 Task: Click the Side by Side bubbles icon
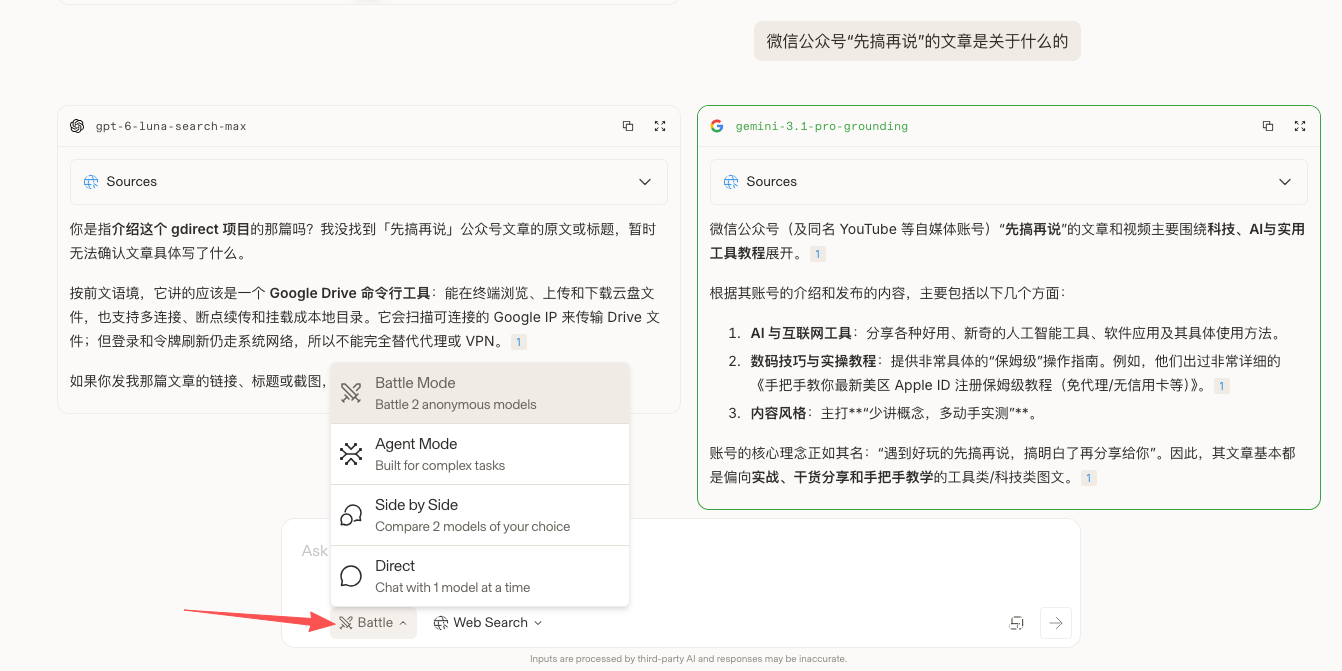coord(351,515)
